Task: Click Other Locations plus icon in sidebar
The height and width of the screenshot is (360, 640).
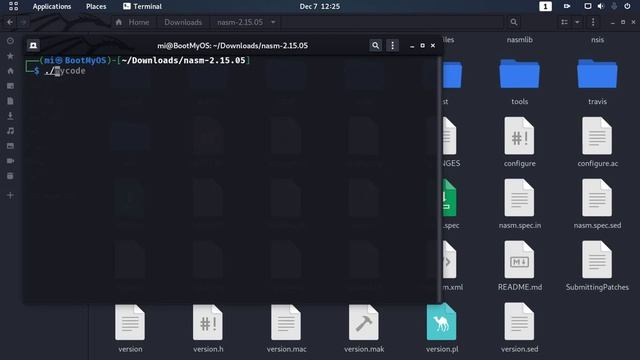Action: click(10, 196)
